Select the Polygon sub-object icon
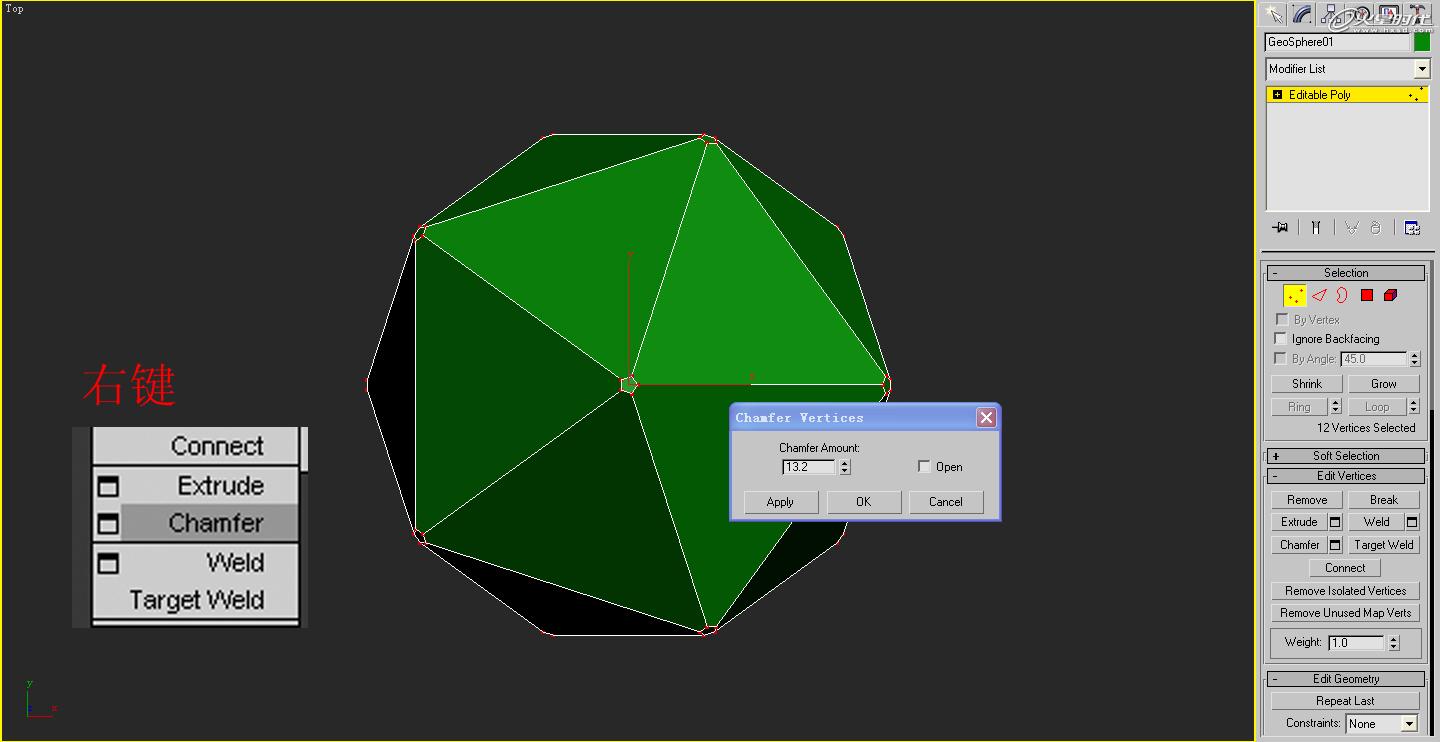The height and width of the screenshot is (742, 1440). click(1366, 295)
